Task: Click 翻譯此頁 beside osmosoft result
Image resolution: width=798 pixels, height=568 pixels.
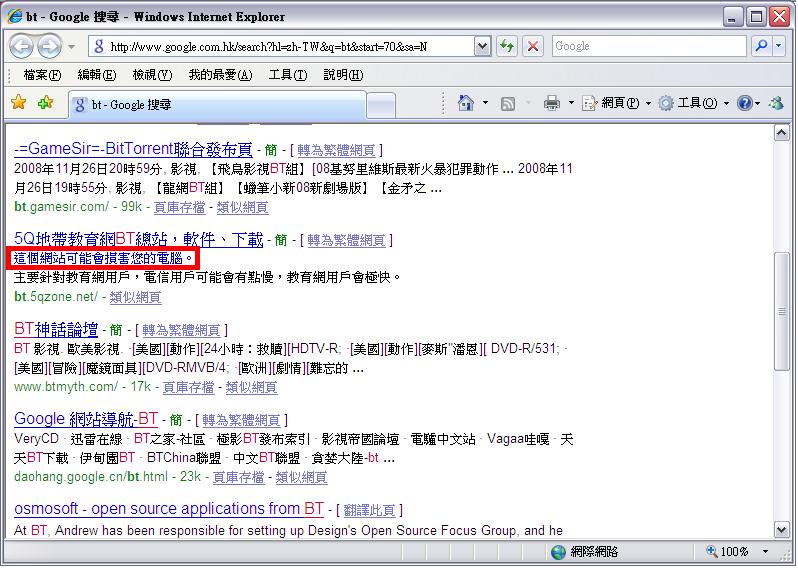Action: (369, 510)
